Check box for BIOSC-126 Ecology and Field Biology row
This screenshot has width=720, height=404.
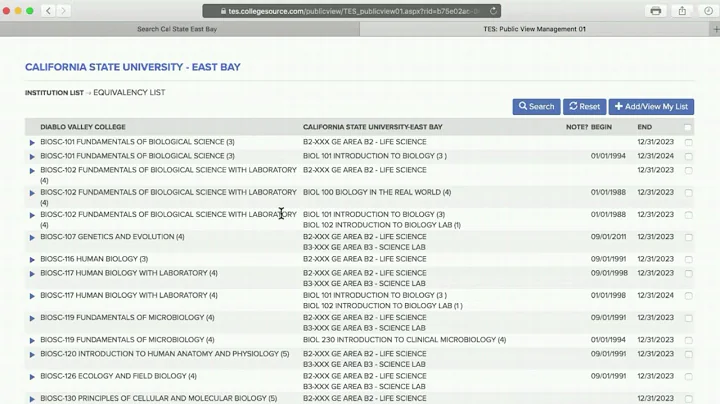(688, 376)
